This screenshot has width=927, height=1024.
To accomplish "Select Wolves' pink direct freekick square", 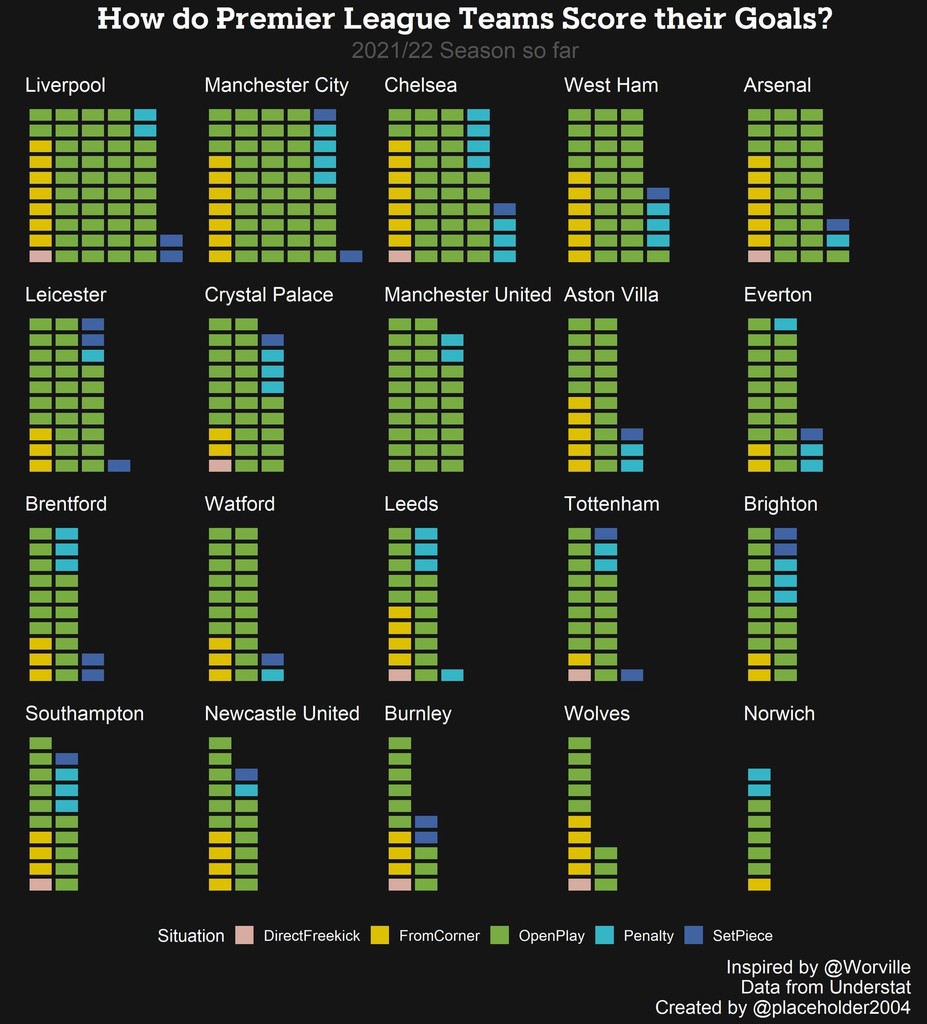I will pyautogui.click(x=579, y=885).
